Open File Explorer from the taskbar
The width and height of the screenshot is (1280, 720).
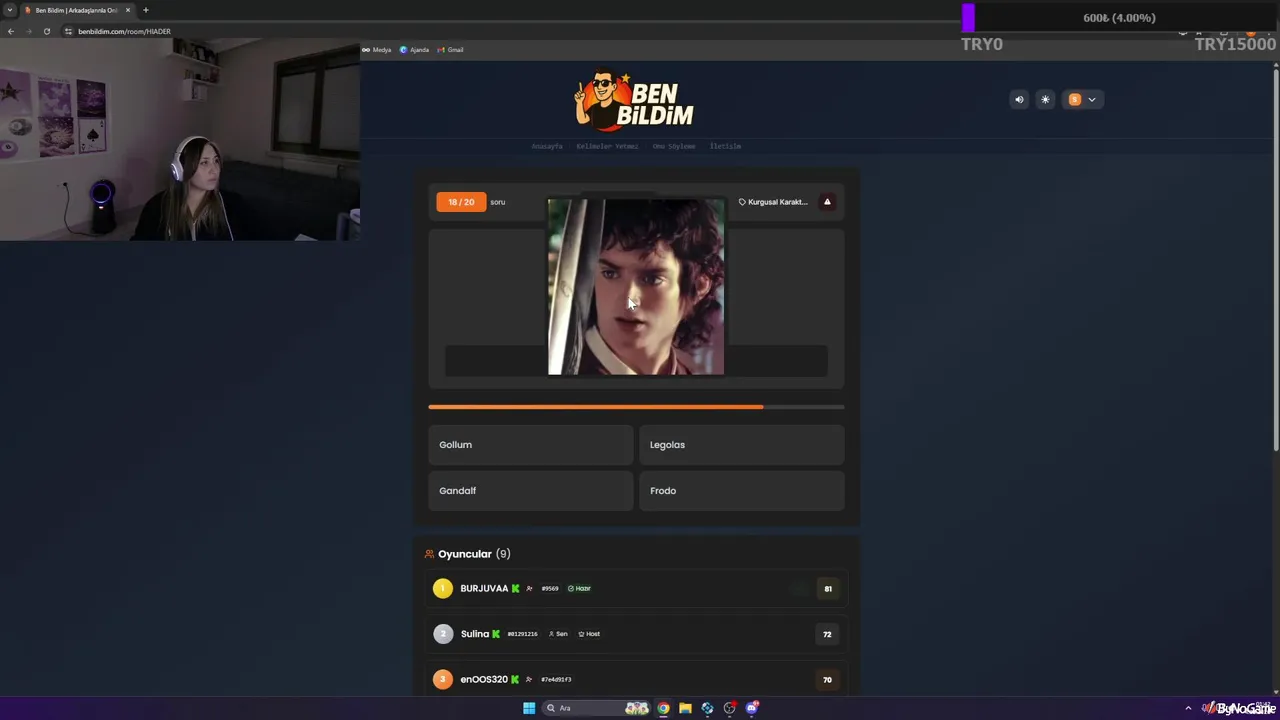pyautogui.click(x=685, y=708)
